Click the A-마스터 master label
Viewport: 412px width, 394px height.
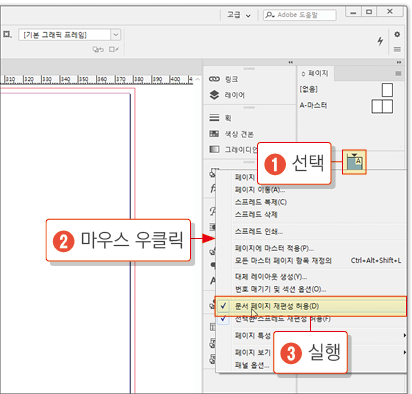click(x=313, y=106)
